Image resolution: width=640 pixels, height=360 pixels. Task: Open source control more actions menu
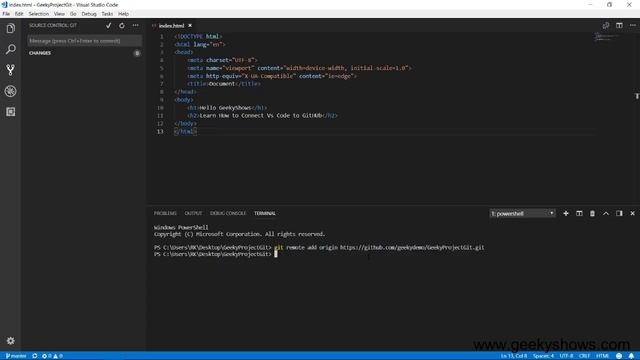(x=136, y=25)
